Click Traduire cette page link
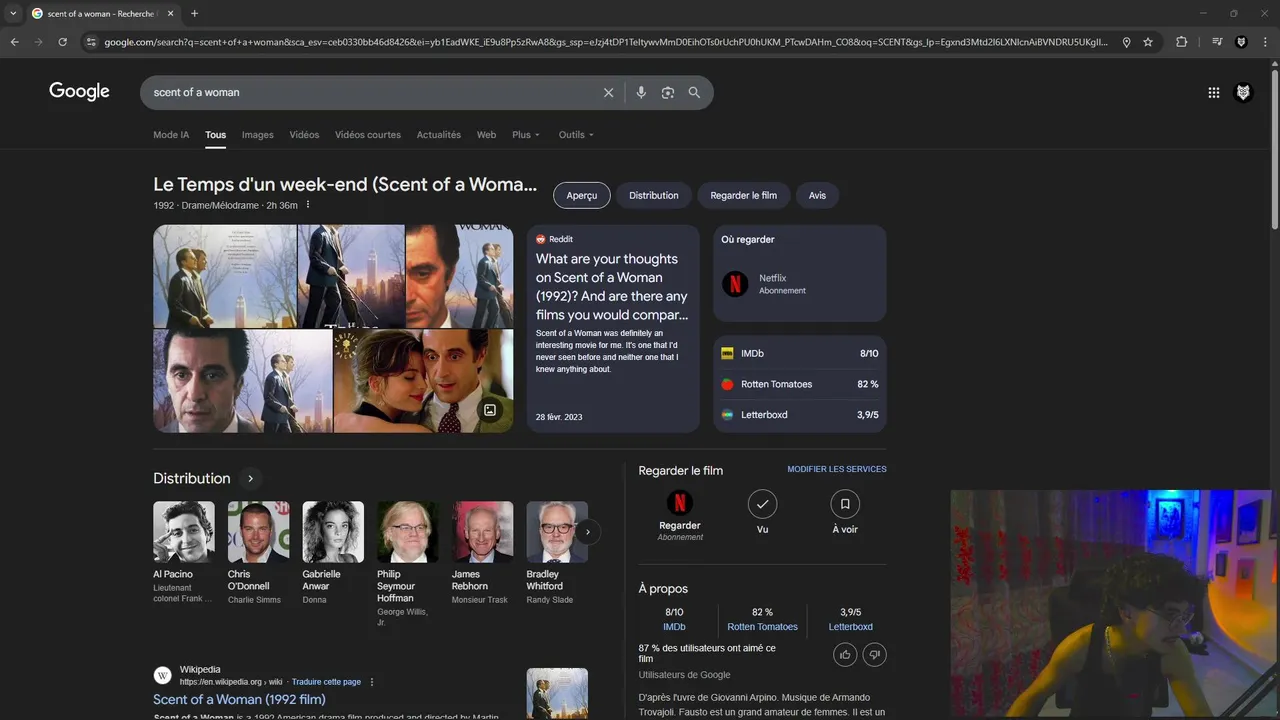1280x720 pixels. [326, 682]
